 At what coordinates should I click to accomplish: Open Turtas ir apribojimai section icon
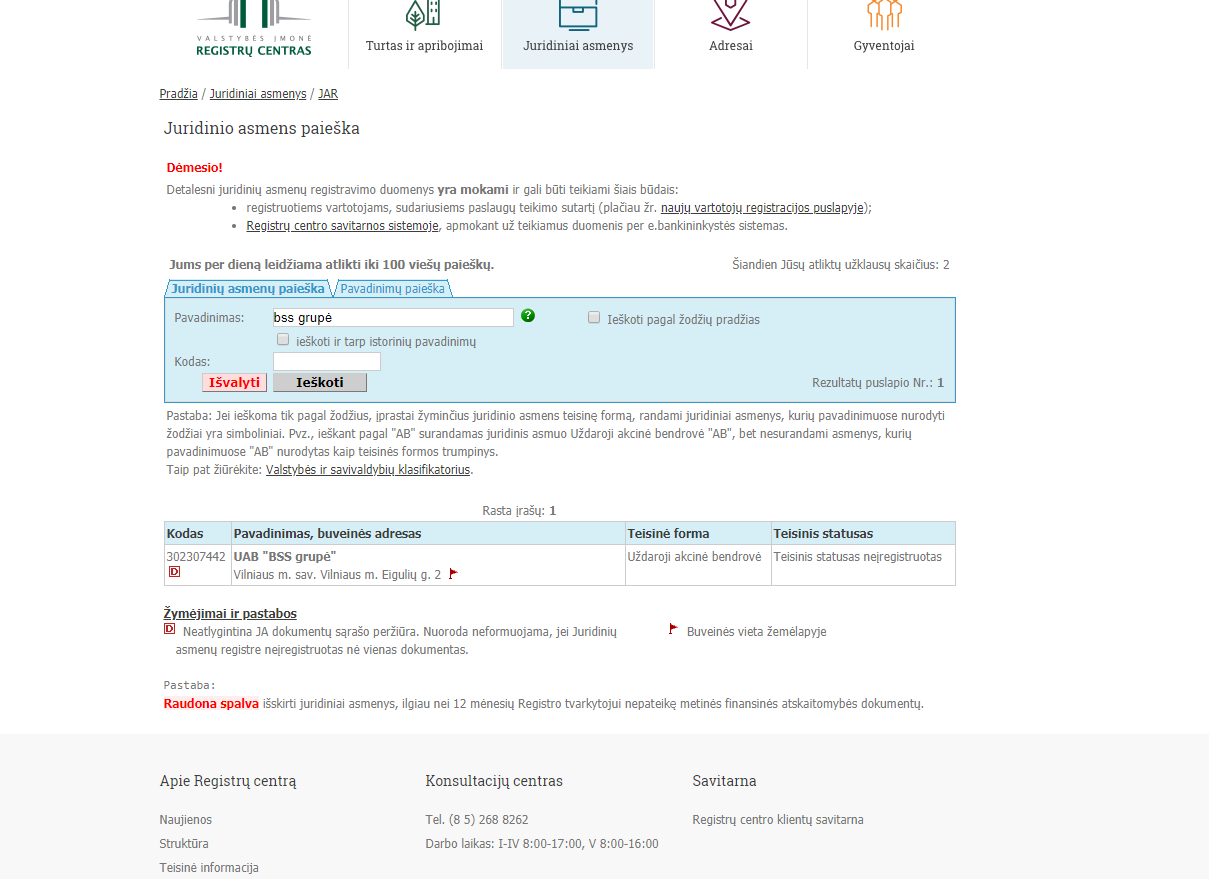pyautogui.click(x=423, y=14)
